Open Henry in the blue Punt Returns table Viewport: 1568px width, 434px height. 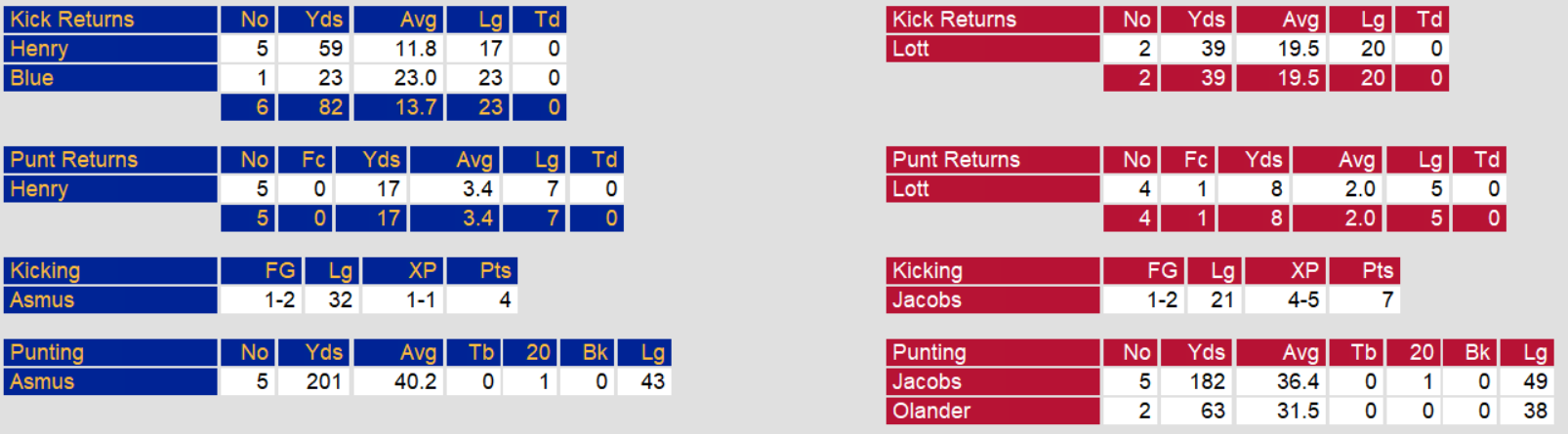[x=39, y=189]
